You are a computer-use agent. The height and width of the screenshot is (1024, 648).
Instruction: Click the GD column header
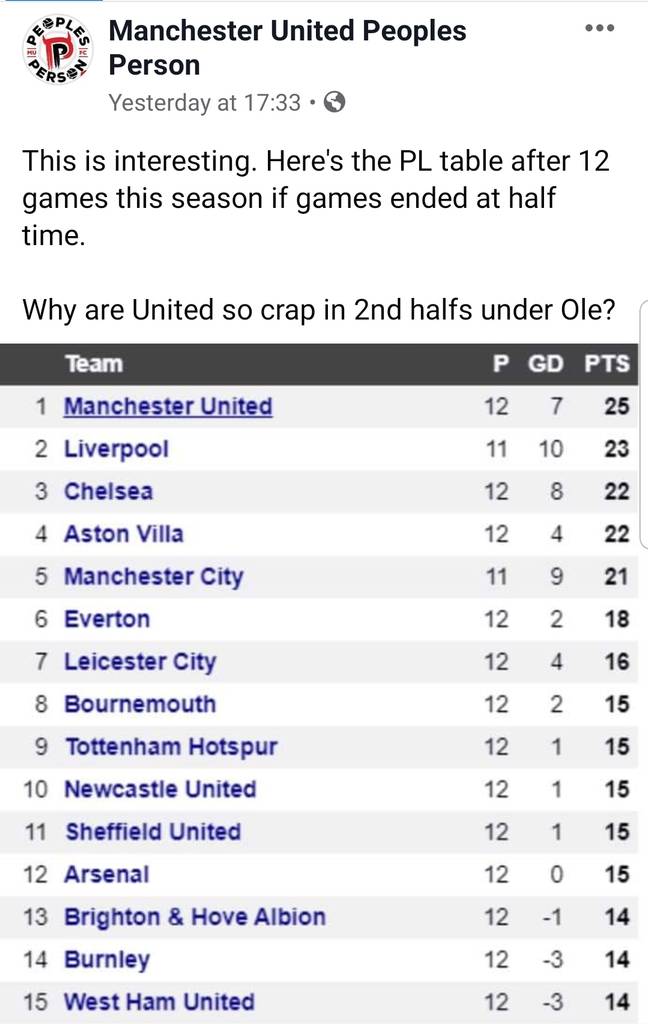(x=546, y=364)
